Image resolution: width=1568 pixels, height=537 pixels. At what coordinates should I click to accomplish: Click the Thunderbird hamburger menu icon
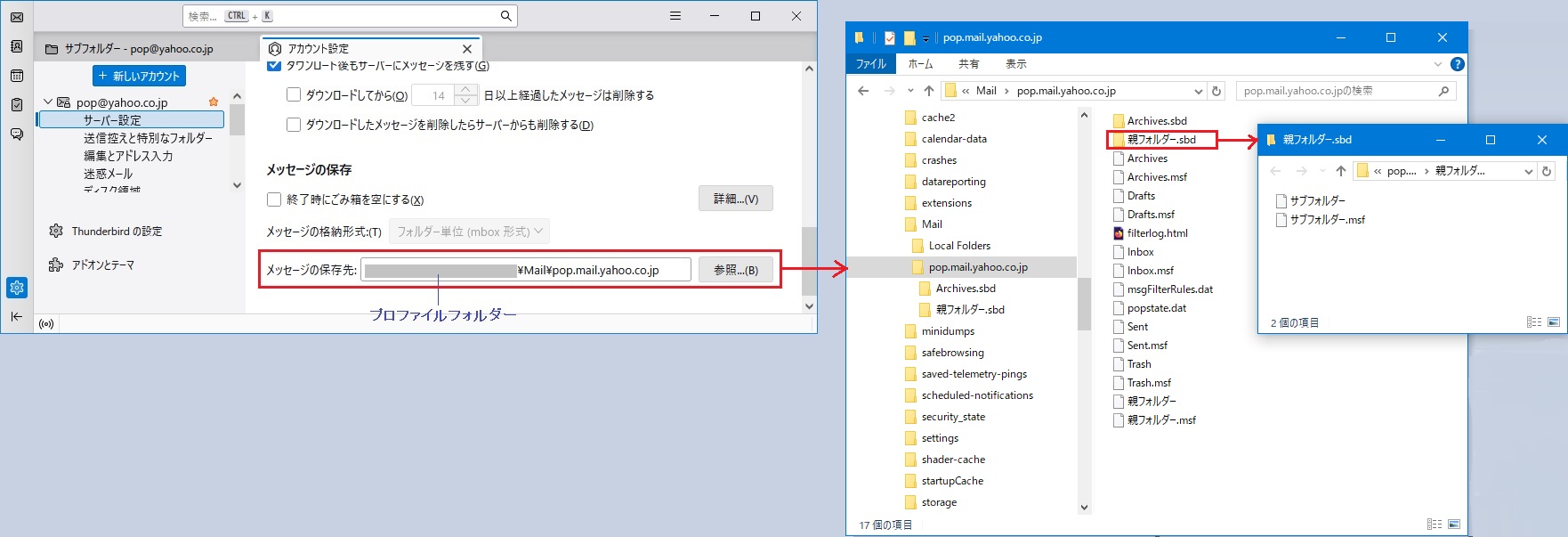(x=675, y=16)
